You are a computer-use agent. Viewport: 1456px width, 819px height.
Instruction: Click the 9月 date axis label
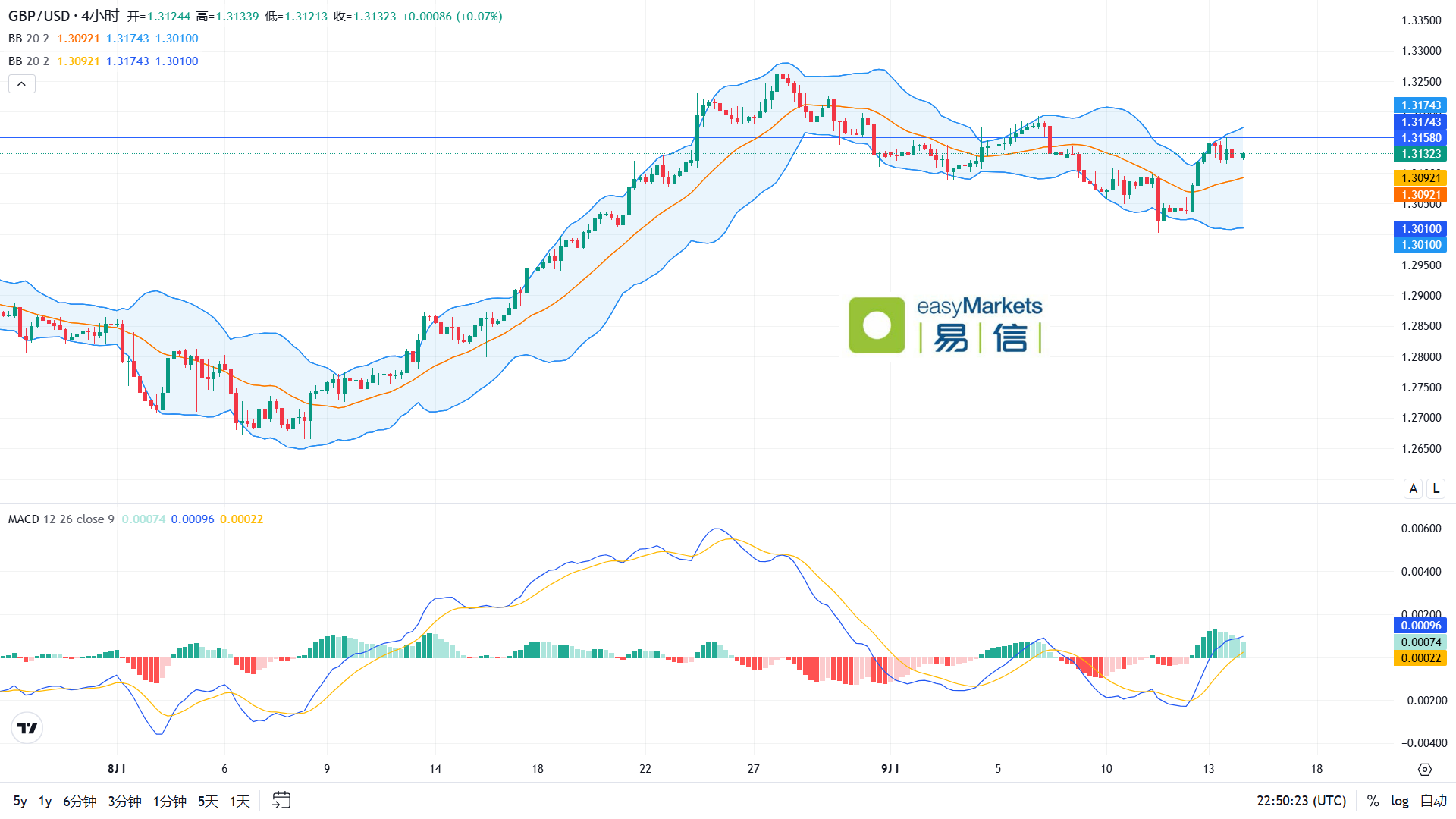tap(890, 769)
